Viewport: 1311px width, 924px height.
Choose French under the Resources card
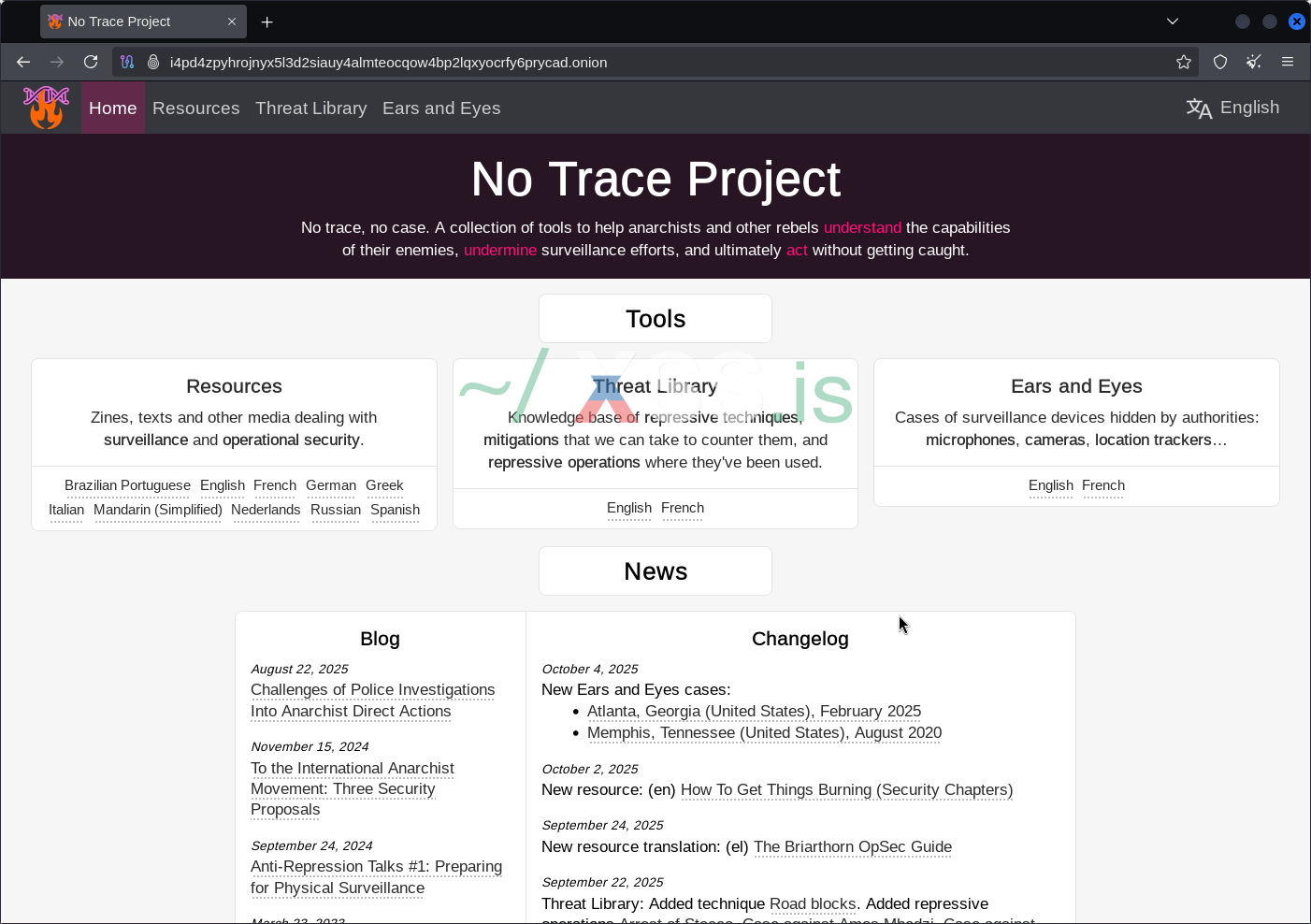point(275,485)
